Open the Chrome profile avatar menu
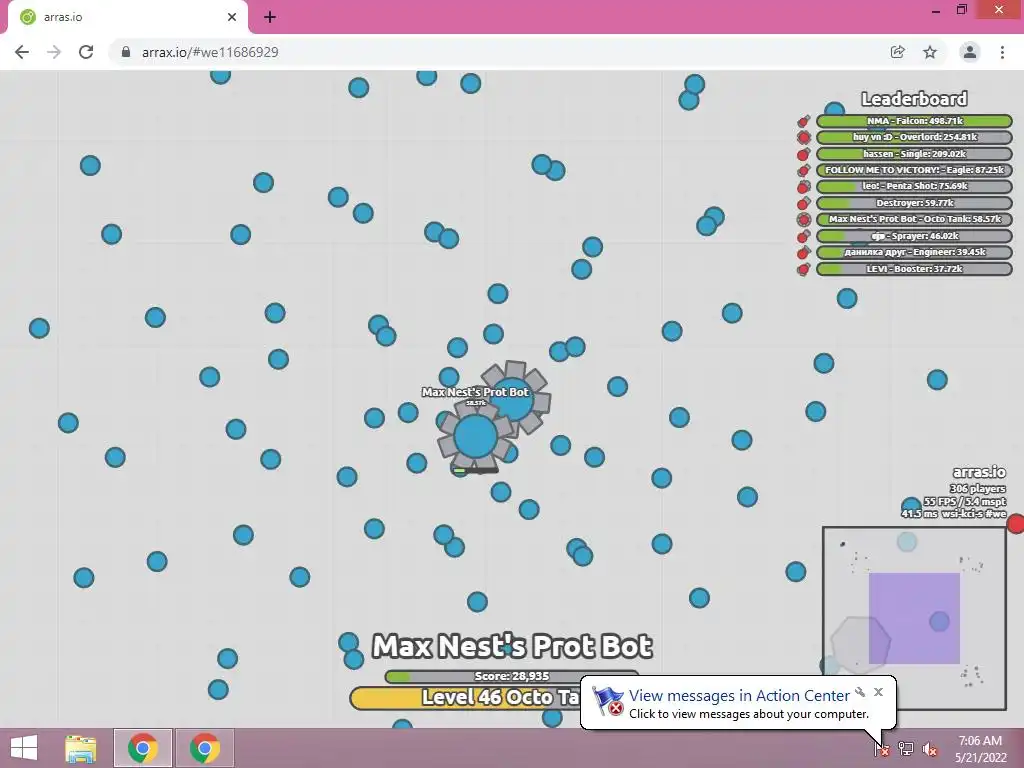The height and width of the screenshot is (768, 1024). pyautogui.click(x=970, y=52)
